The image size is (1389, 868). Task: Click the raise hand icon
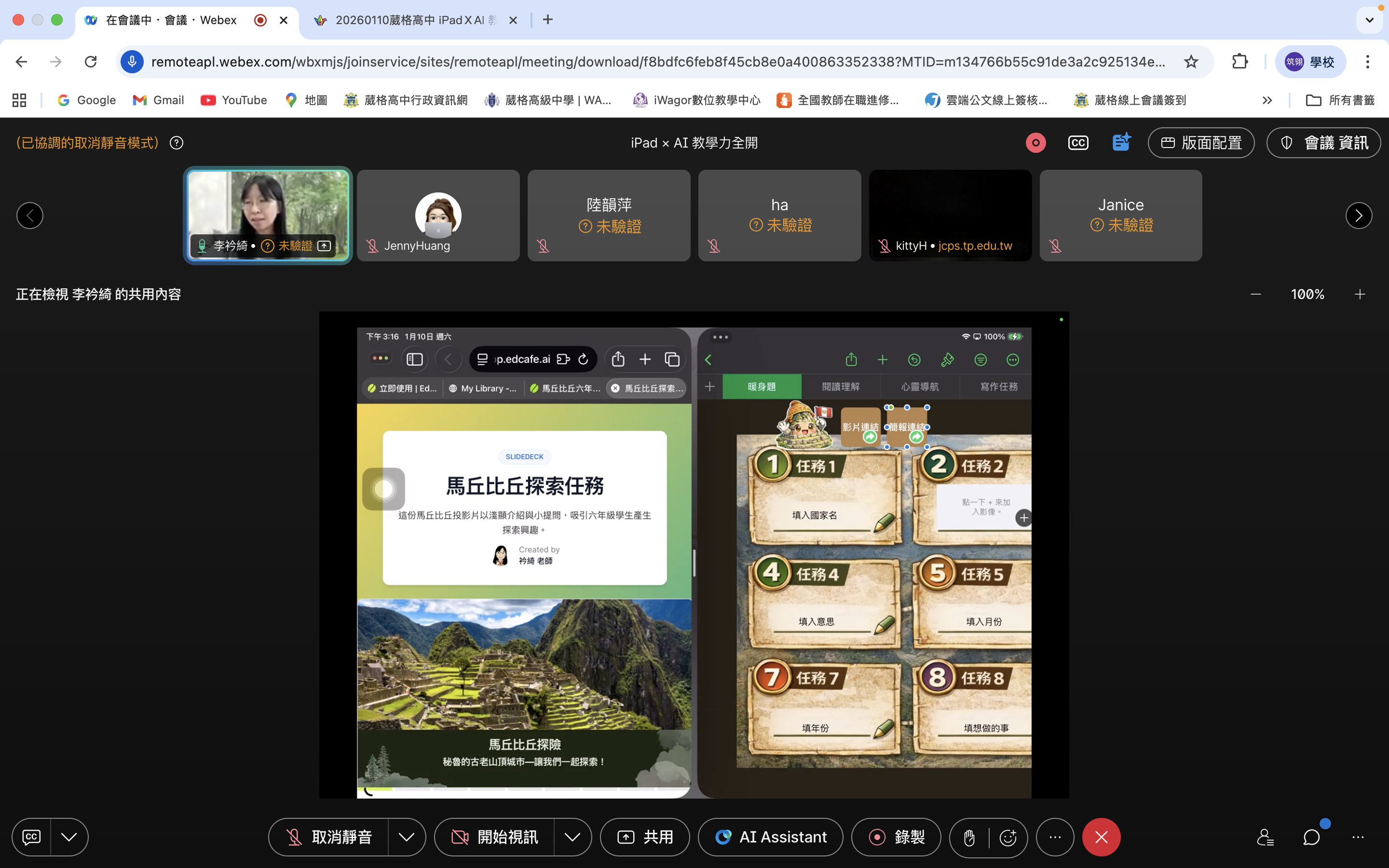click(969, 838)
